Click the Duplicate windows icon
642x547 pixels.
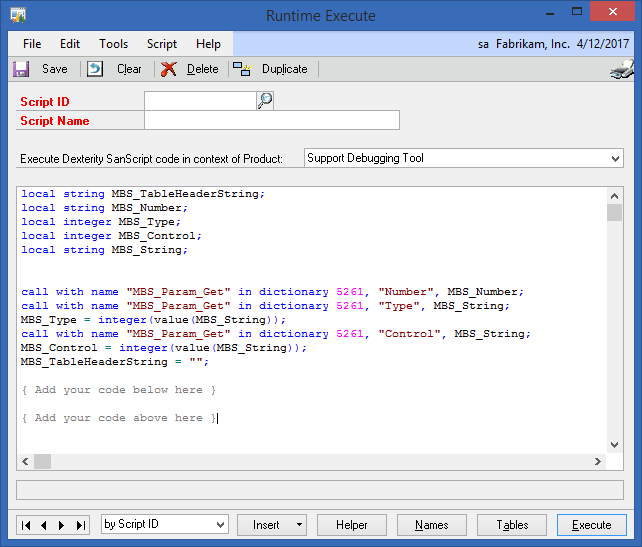[x=242, y=69]
